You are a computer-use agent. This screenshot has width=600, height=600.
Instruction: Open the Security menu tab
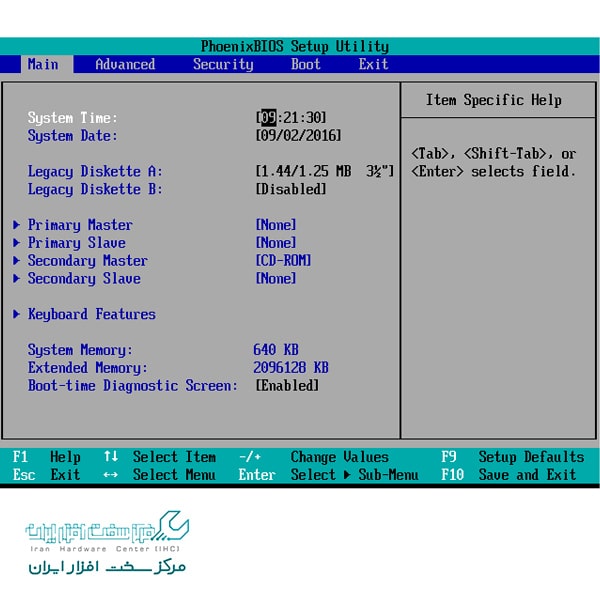click(x=223, y=64)
